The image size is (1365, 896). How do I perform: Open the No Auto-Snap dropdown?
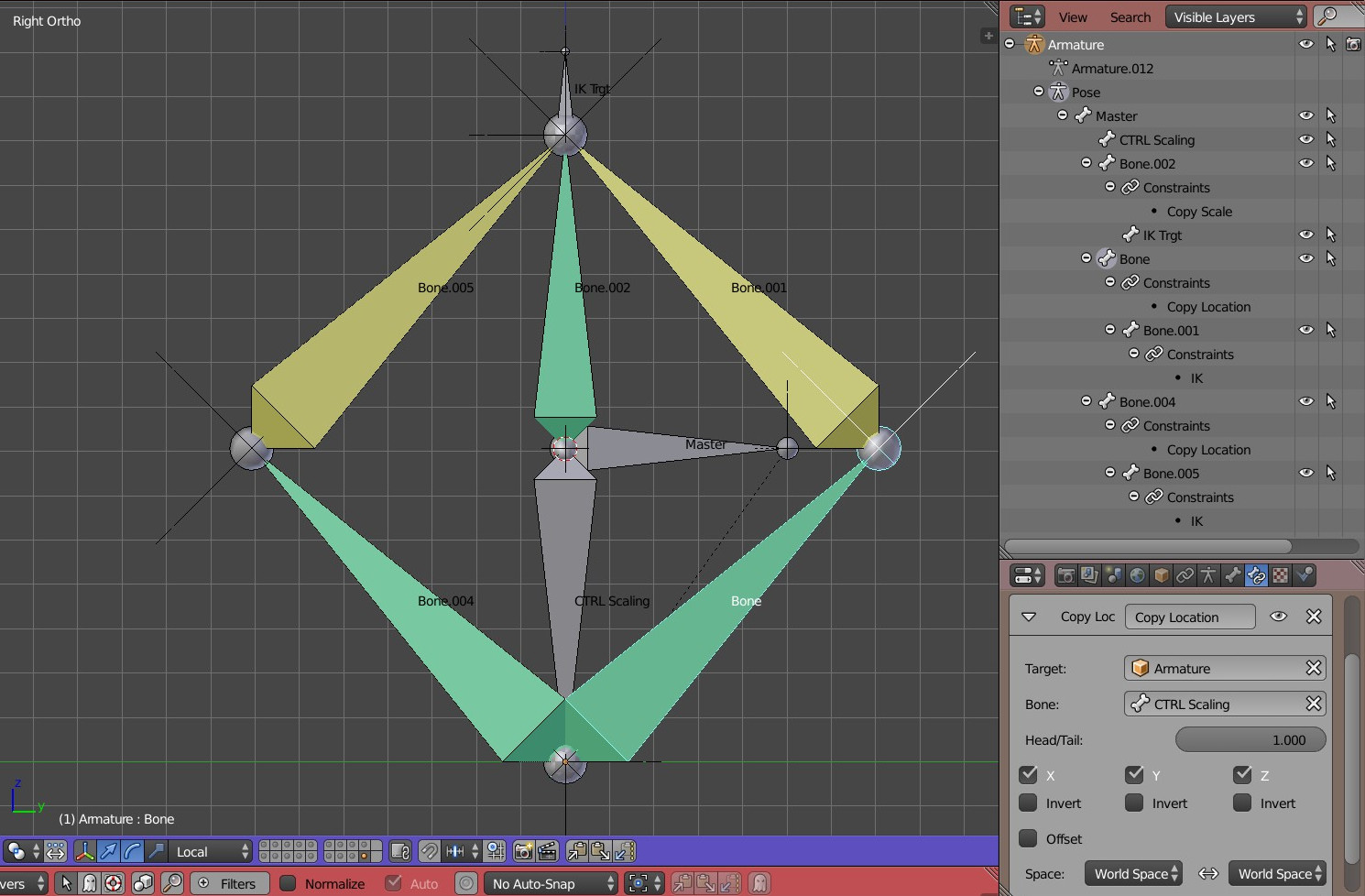pyautogui.click(x=551, y=883)
